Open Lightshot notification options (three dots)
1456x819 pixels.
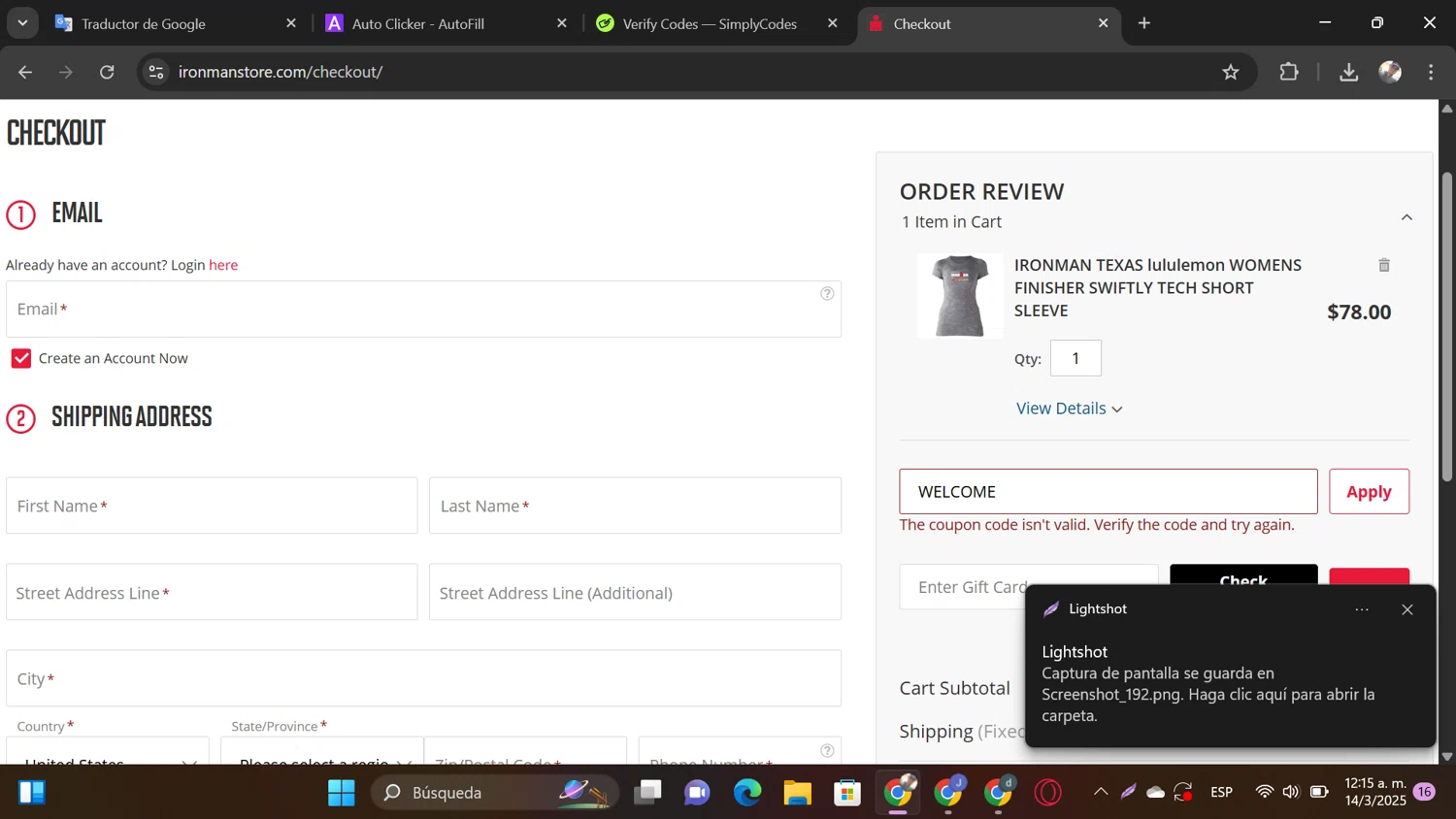click(1362, 609)
